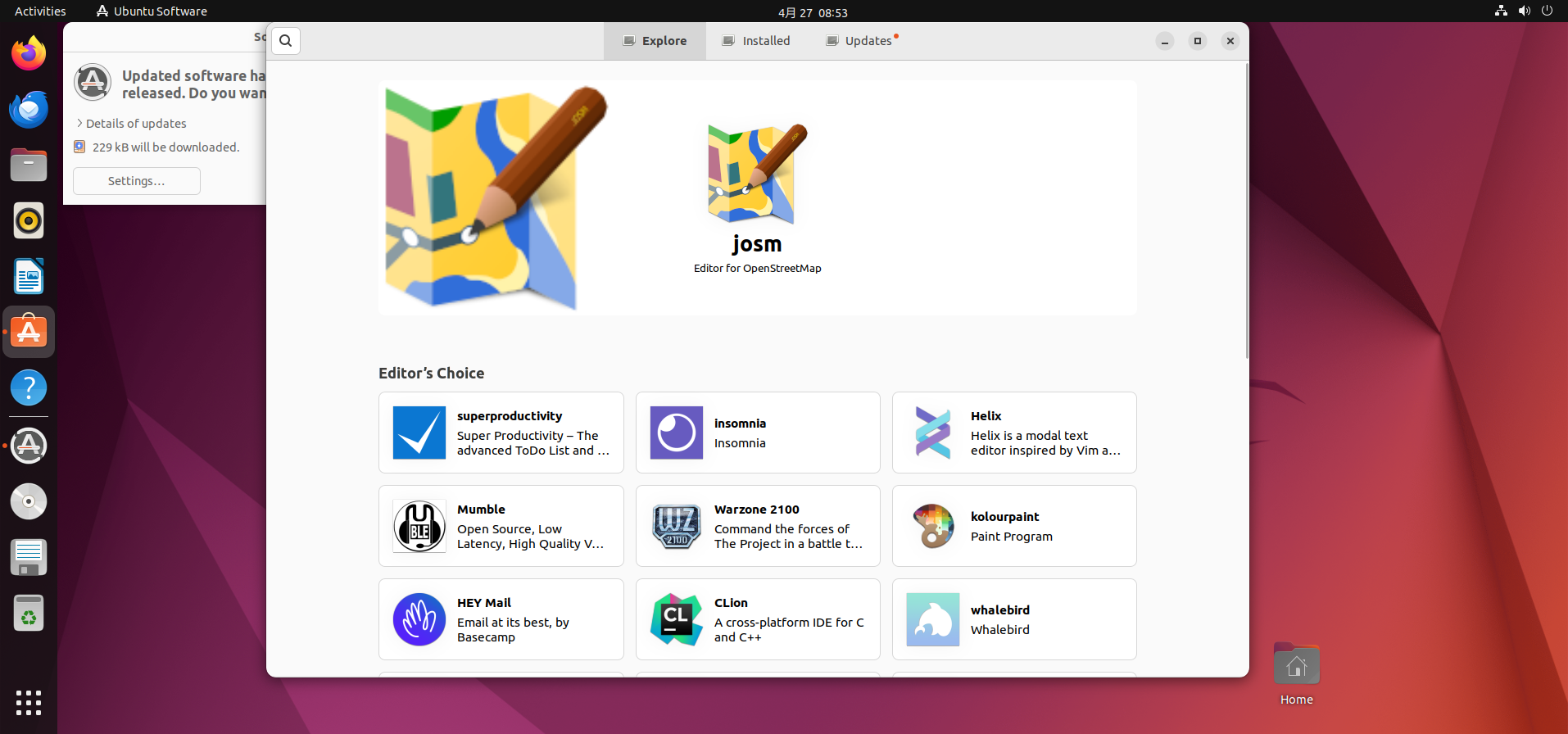This screenshot has width=1568, height=734.
Task: Click "Paint Program" description under kolourpaint
Action: click(x=1012, y=537)
